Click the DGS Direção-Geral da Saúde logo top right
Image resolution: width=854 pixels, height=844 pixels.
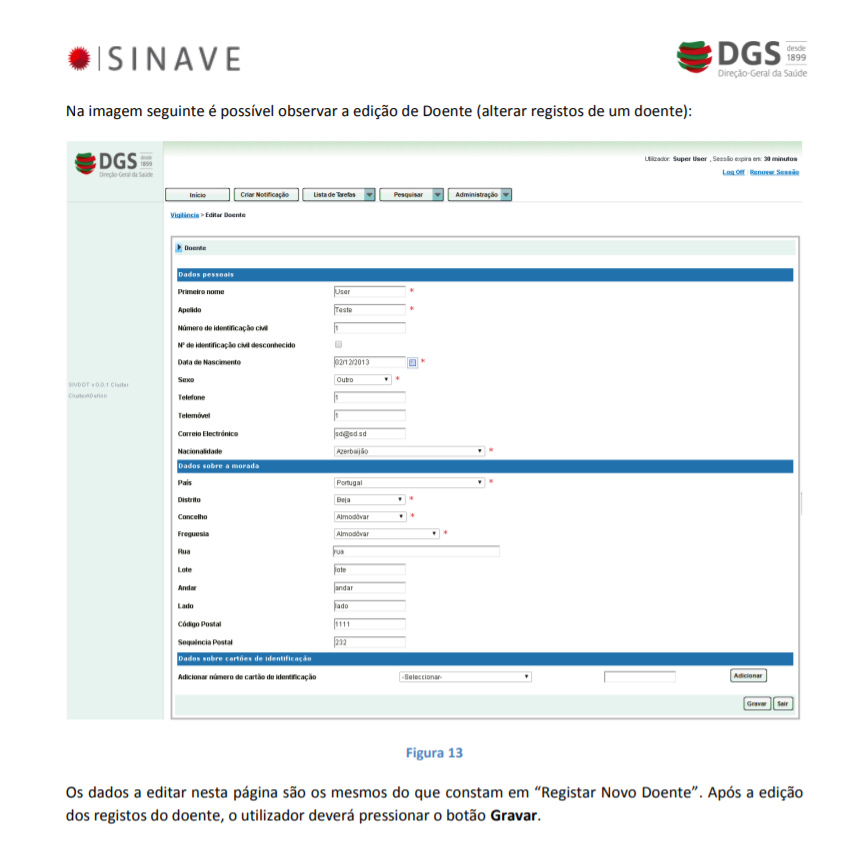[x=741, y=59]
